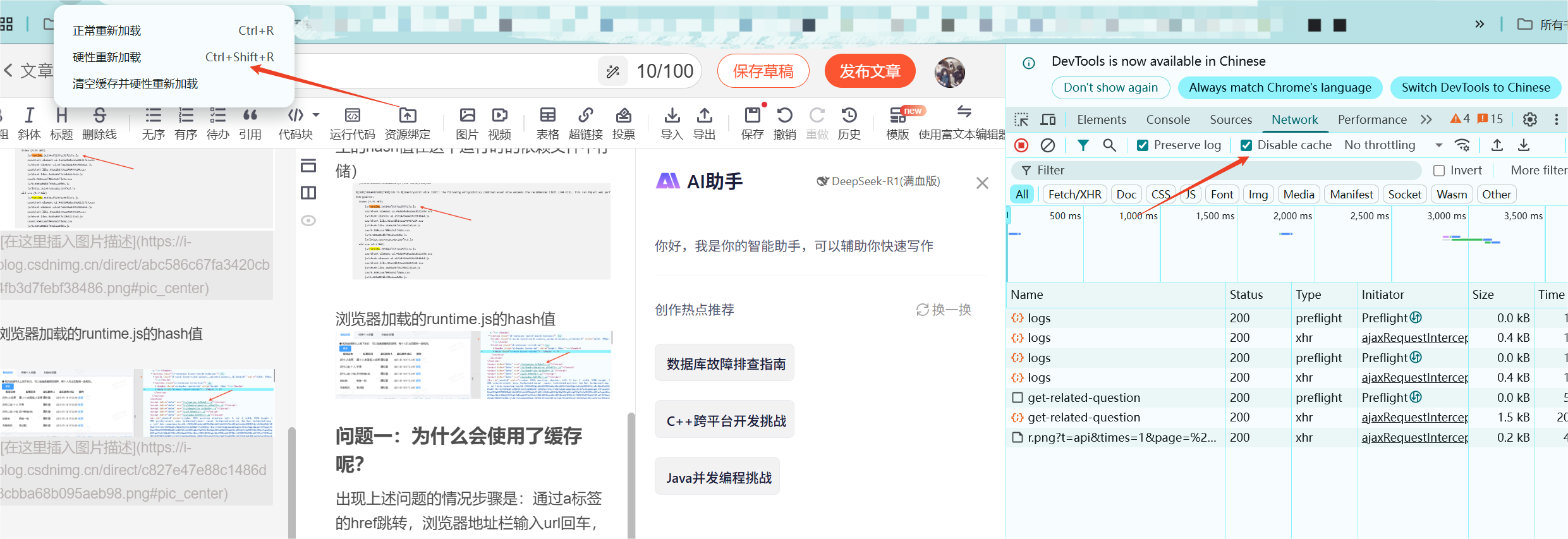Open DevTools three-dot menu

coord(1557,119)
